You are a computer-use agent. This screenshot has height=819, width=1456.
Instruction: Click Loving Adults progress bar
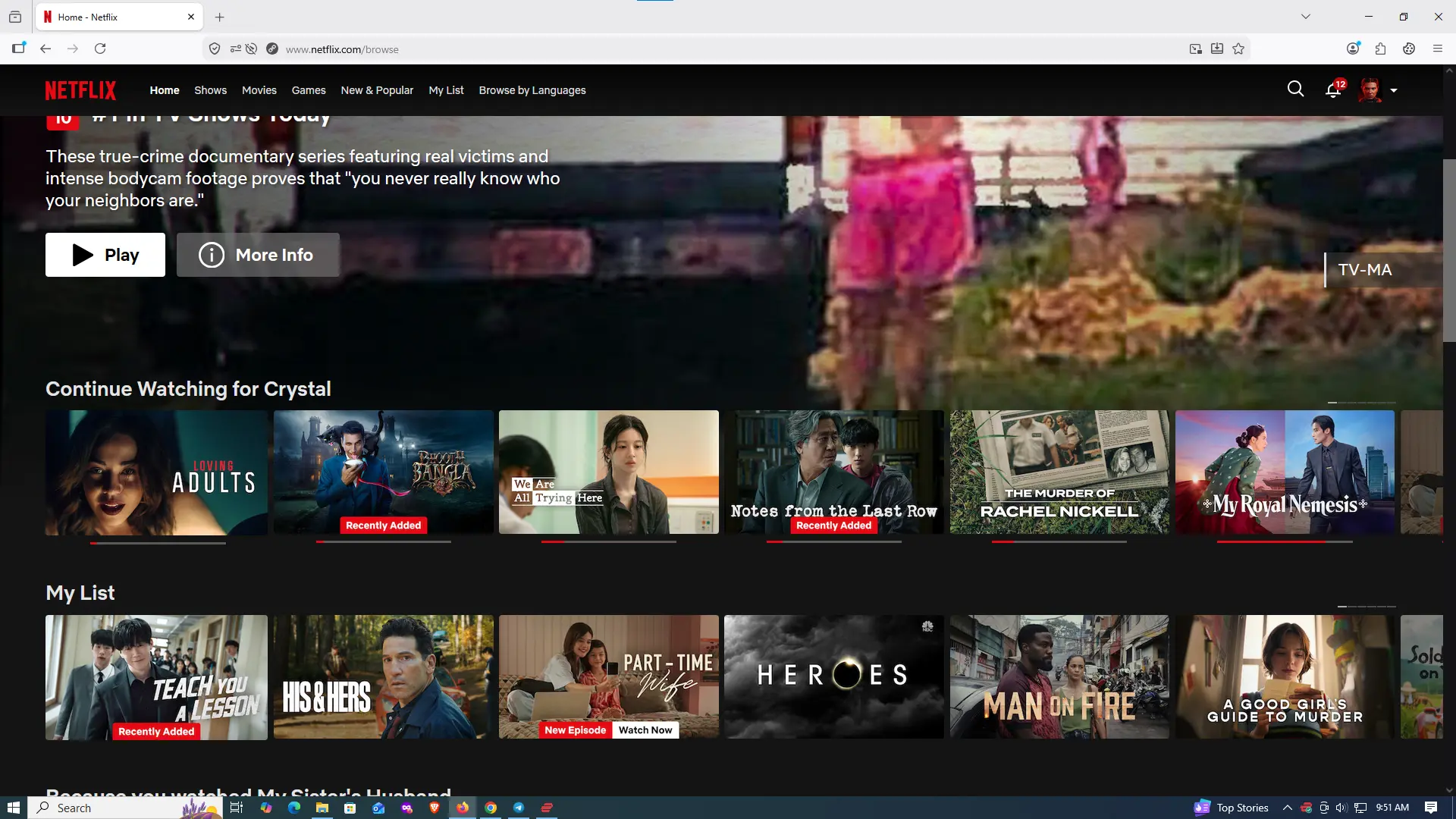coord(158,543)
